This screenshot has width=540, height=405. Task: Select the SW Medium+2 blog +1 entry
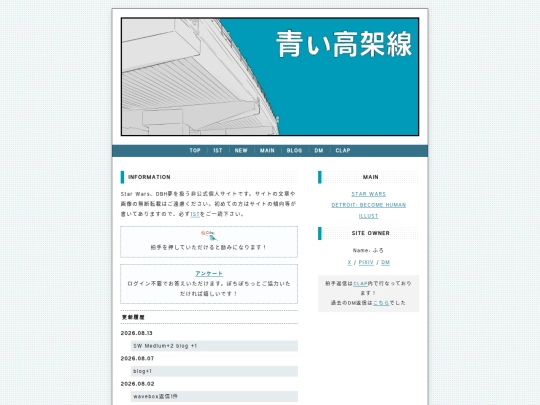point(214,346)
